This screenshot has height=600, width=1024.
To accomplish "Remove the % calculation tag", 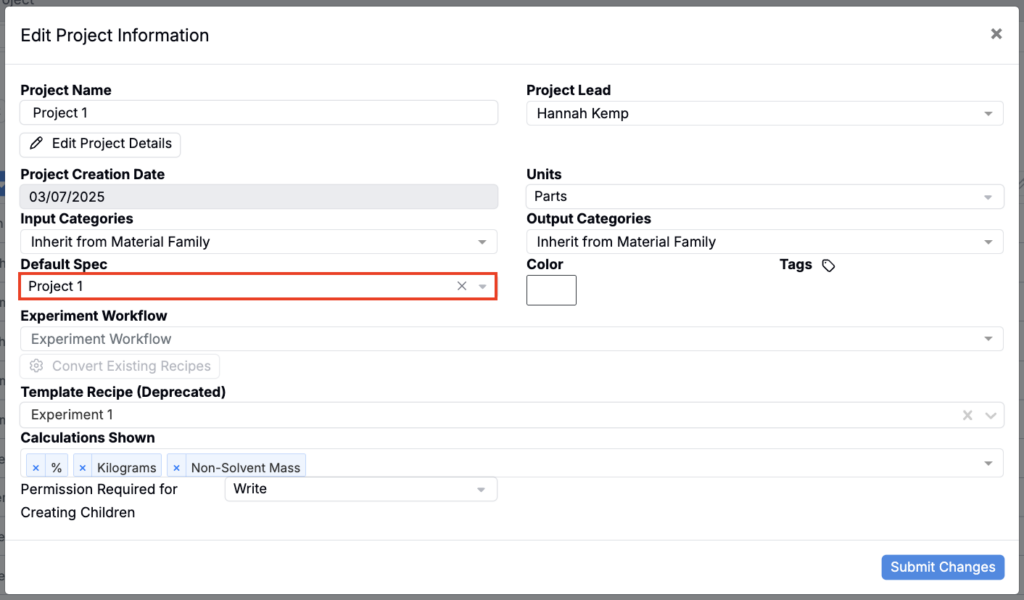I will click(x=36, y=467).
